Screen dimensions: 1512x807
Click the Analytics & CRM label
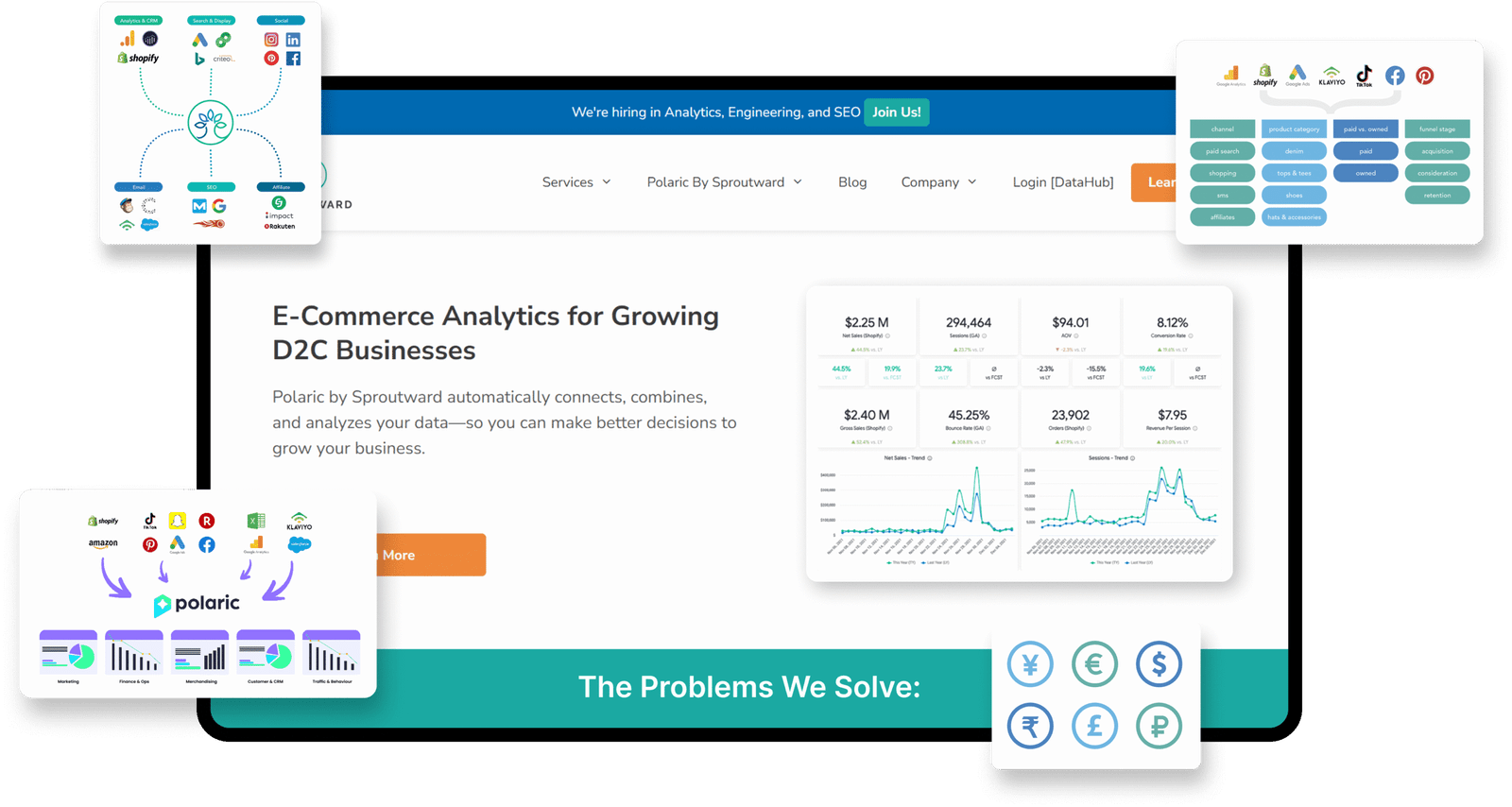(138, 20)
